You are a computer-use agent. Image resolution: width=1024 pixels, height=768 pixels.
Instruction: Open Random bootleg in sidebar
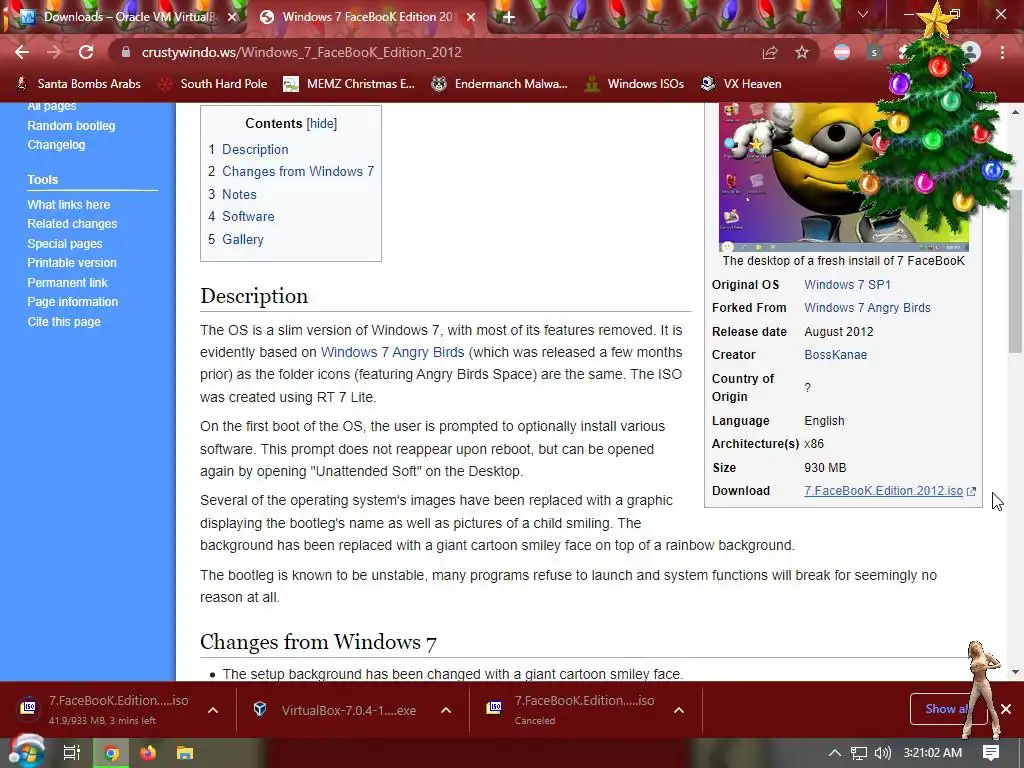point(71,125)
